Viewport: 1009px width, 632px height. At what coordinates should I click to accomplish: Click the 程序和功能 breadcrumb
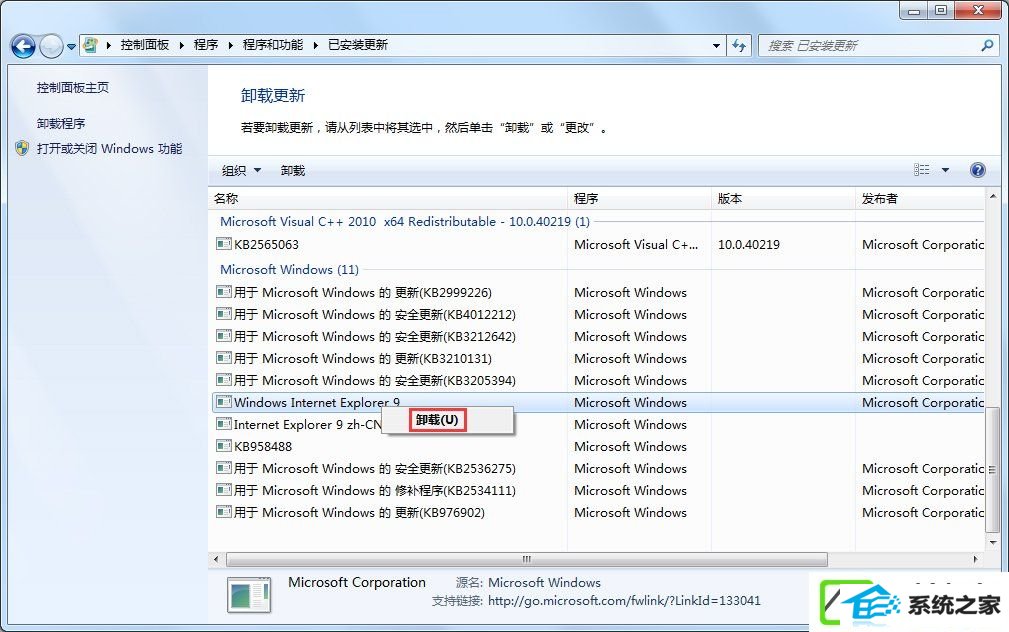click(273, 45)
